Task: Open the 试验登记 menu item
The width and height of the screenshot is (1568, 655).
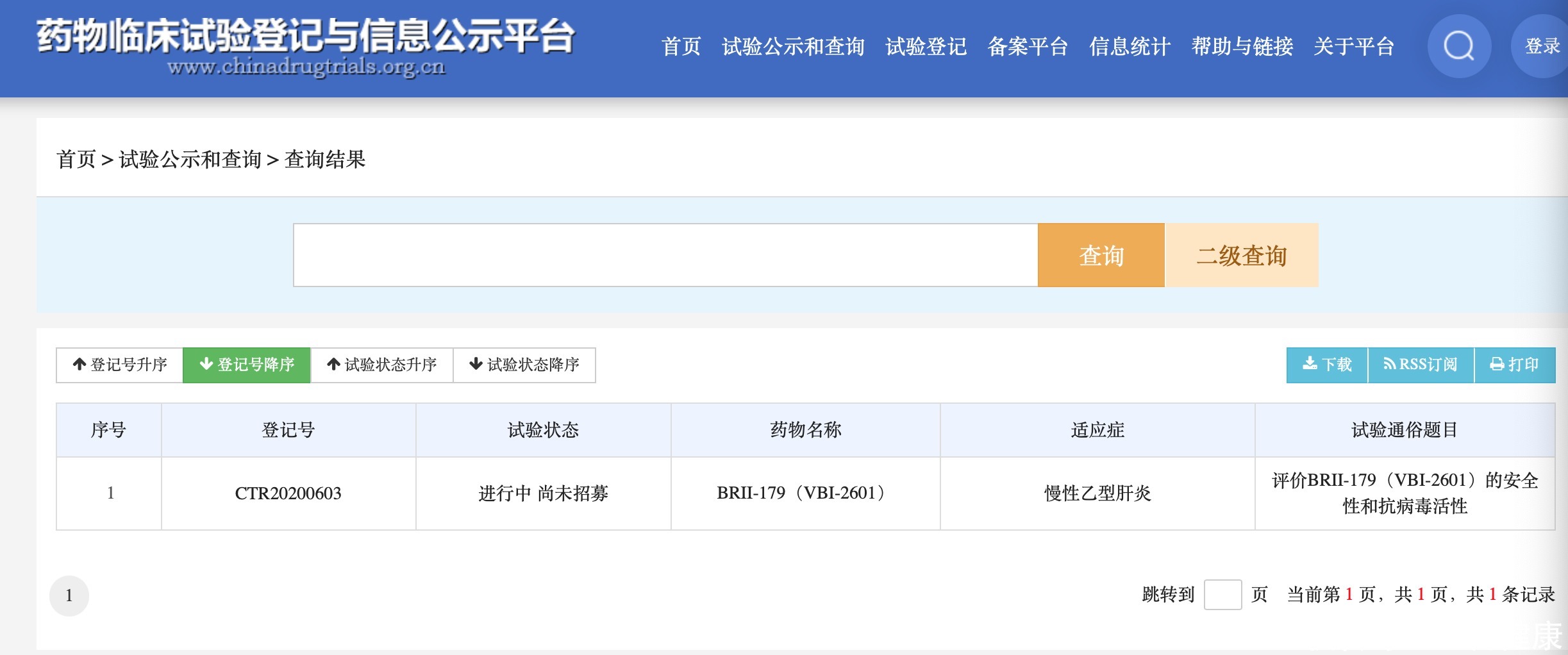Action: coord(926,47)
